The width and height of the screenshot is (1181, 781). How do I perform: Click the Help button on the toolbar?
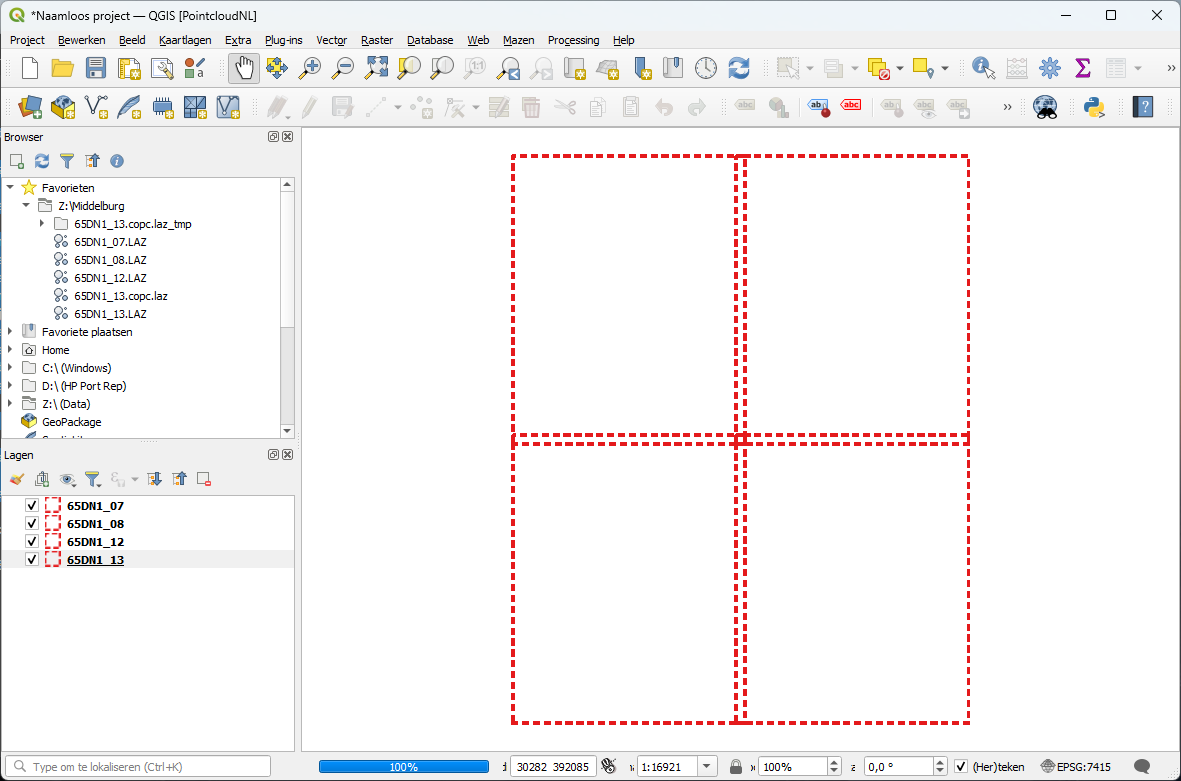[x=1142, y=107]
